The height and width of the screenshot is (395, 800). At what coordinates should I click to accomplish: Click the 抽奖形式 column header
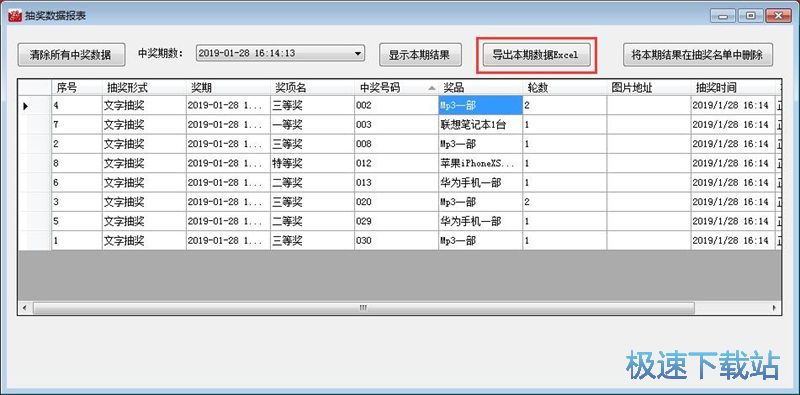click(x=144, y=87)
